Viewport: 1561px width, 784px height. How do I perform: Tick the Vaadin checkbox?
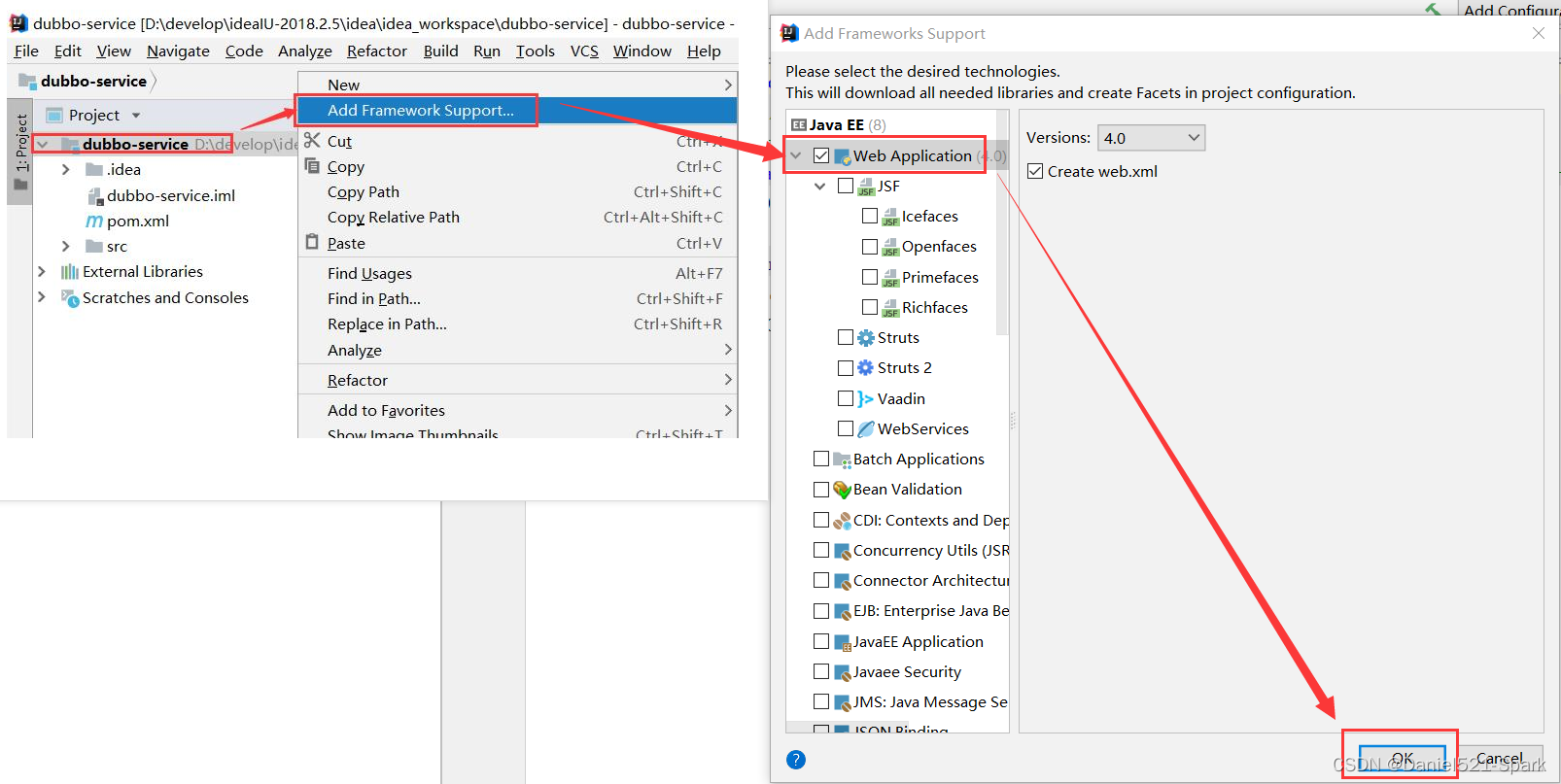pyautogui.click(x=846, y=398)
